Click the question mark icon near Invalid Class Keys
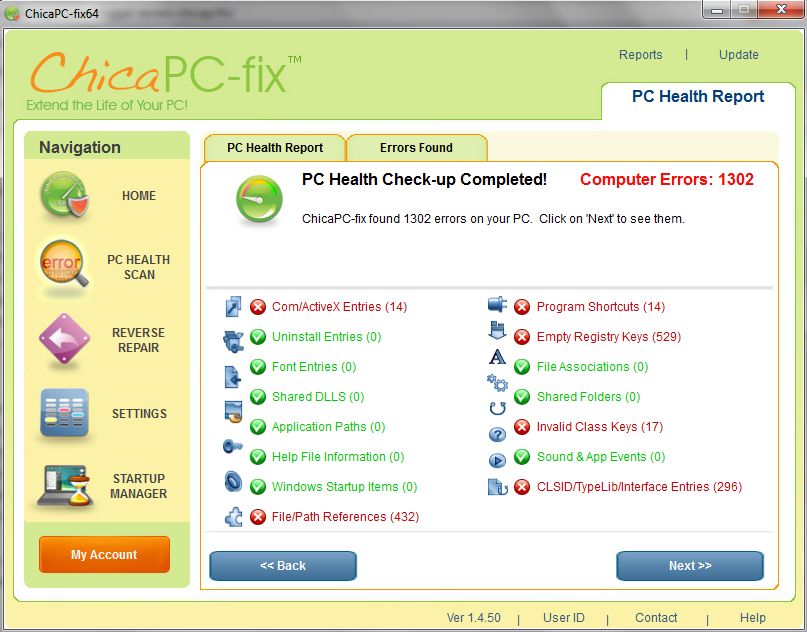This screenshot has height=632, width=807. pos(497,434)
